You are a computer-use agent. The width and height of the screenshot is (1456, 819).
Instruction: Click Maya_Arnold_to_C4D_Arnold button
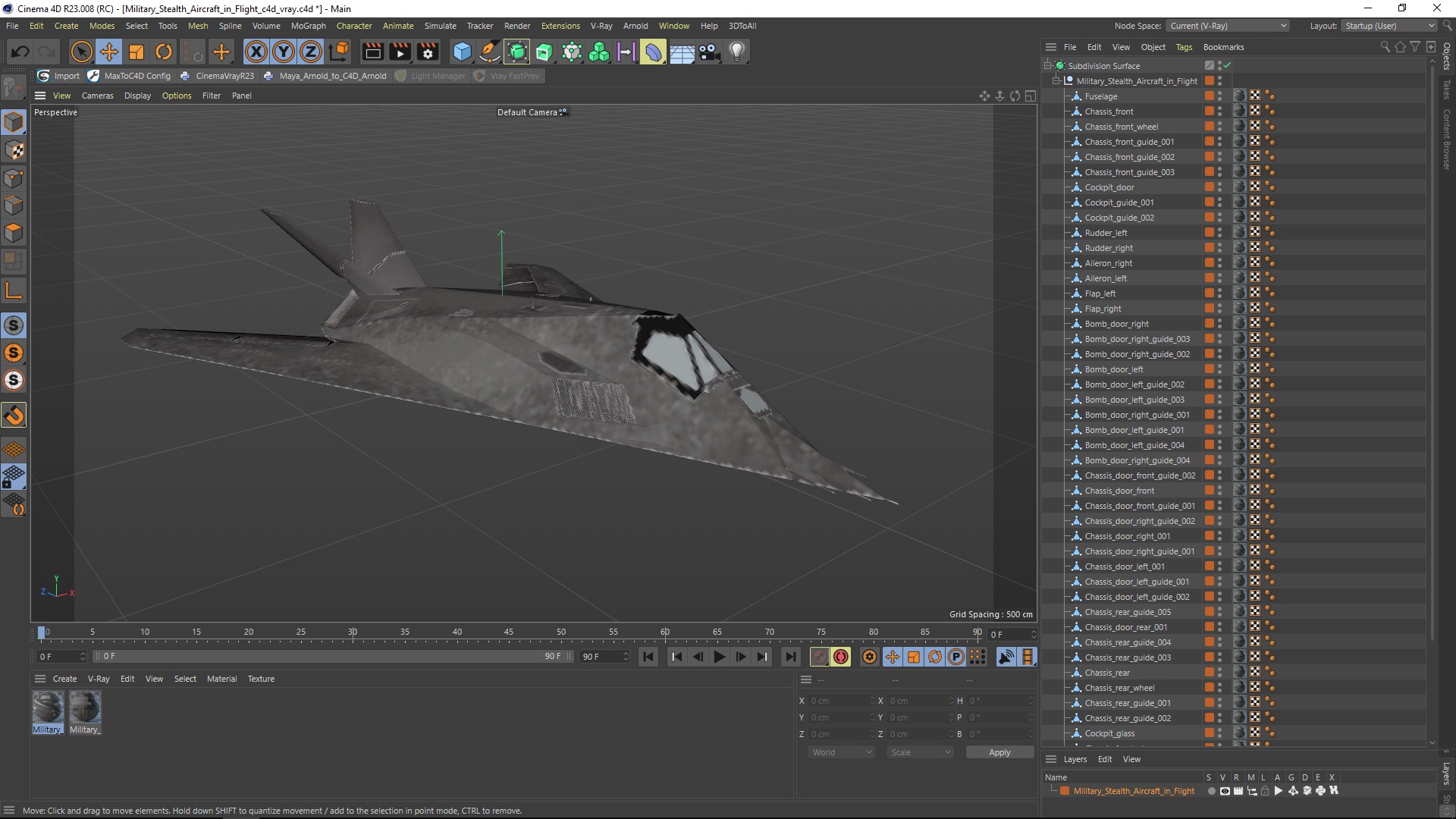click(325, 76)
